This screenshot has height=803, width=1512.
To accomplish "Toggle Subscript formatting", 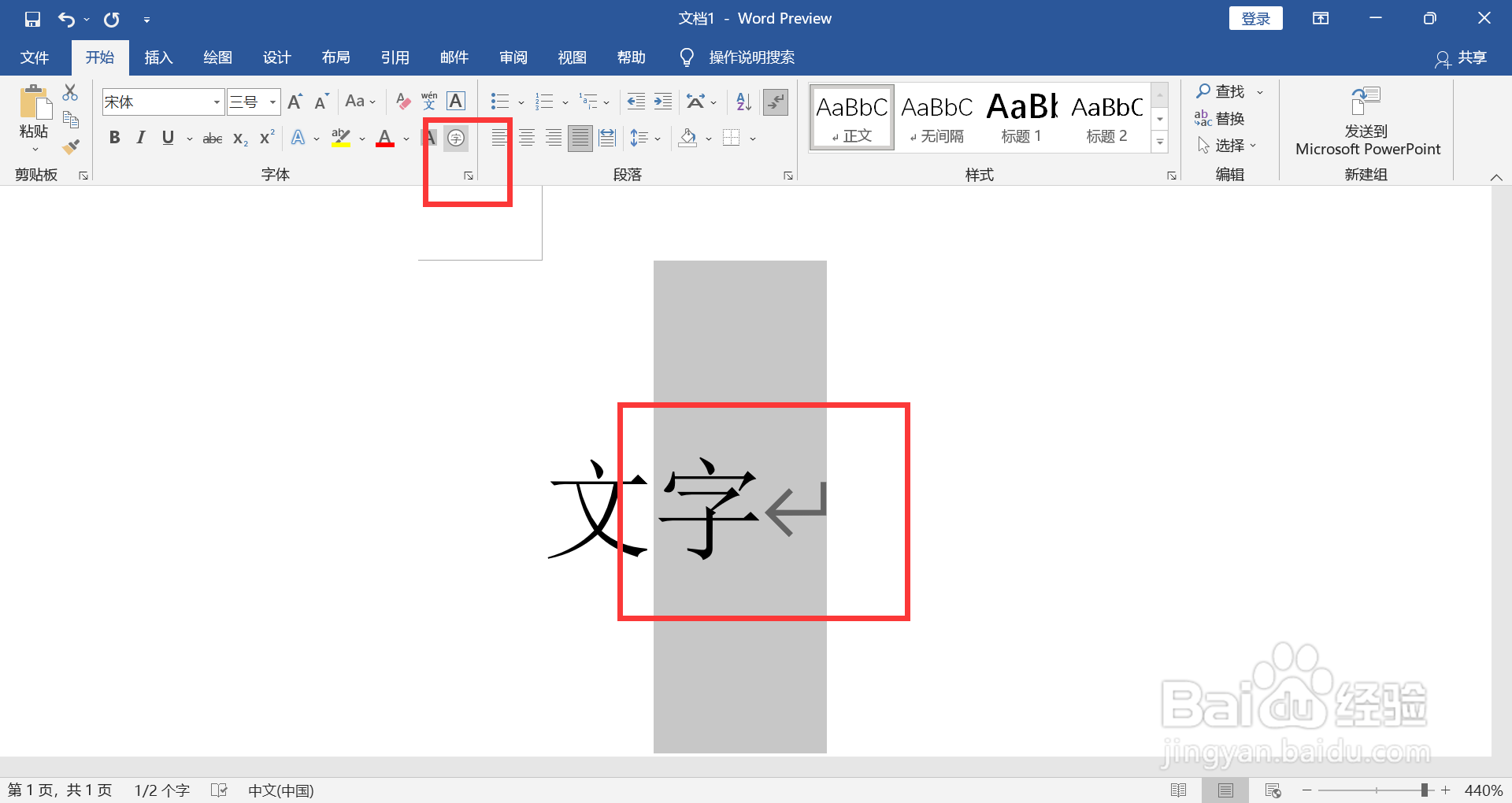I will coord(240,139).
